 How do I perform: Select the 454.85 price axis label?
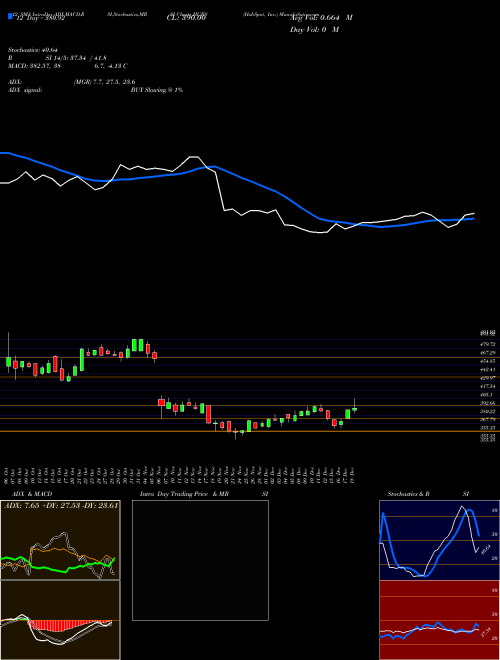point(488,361)
